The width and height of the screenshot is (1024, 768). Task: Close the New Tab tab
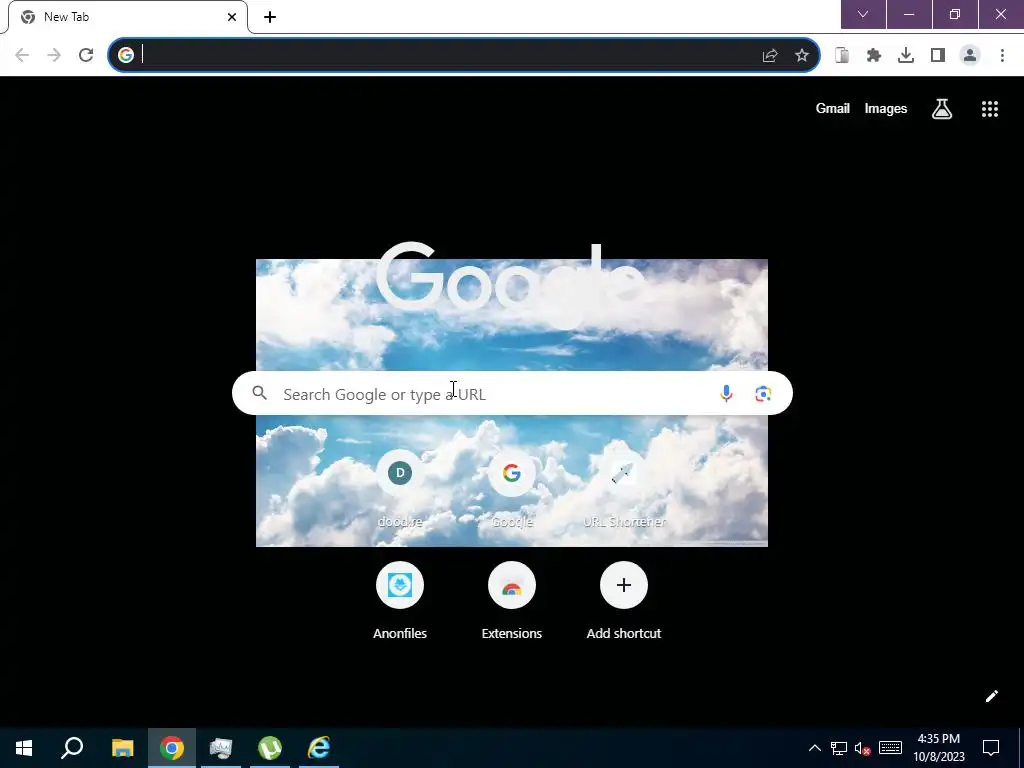(232, 17)
